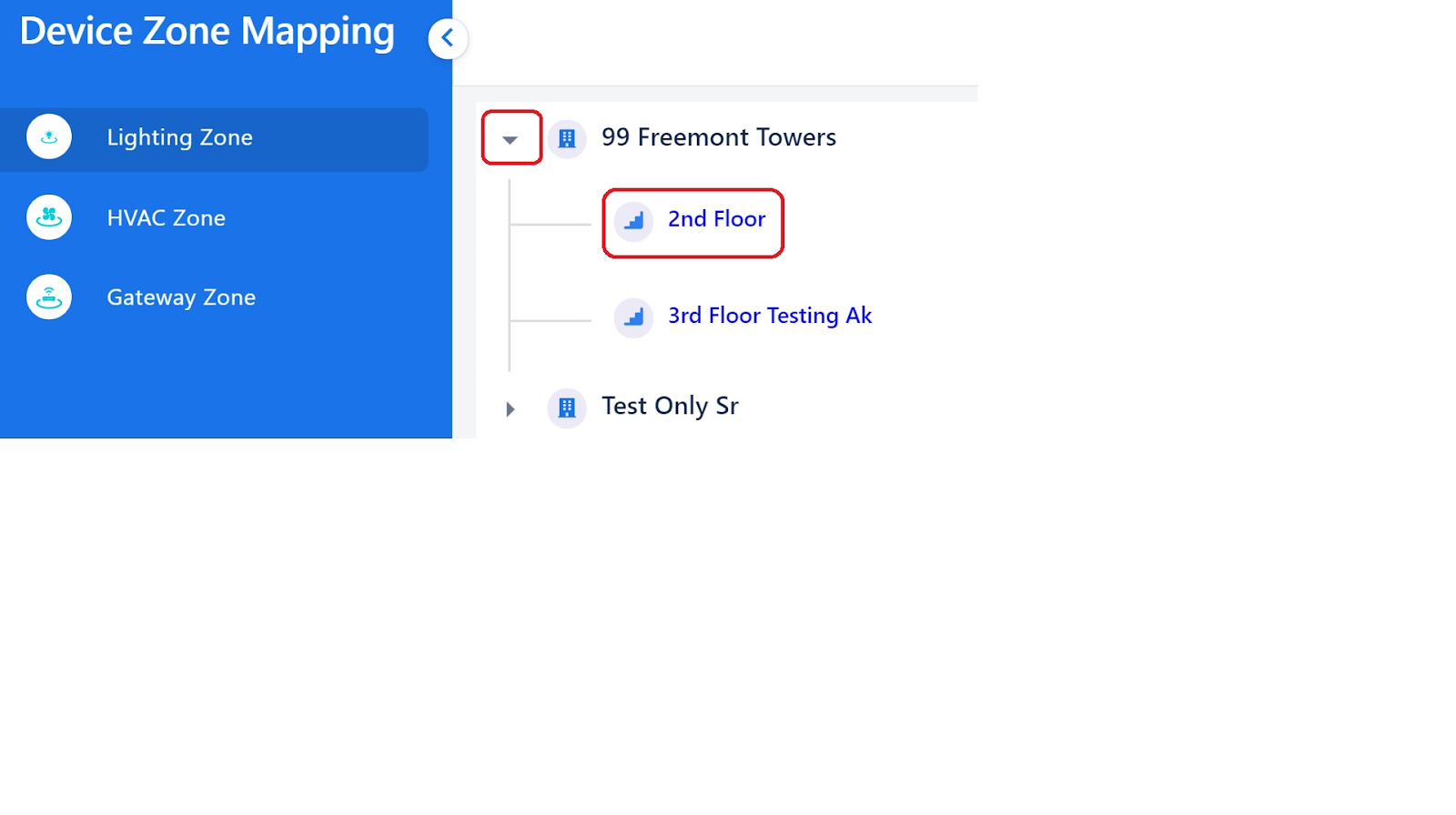Collapse the sidebar with the chevron button
The width and height of the screenshot is (1456, 815).
pyautogui.click(x=448, y=38)
